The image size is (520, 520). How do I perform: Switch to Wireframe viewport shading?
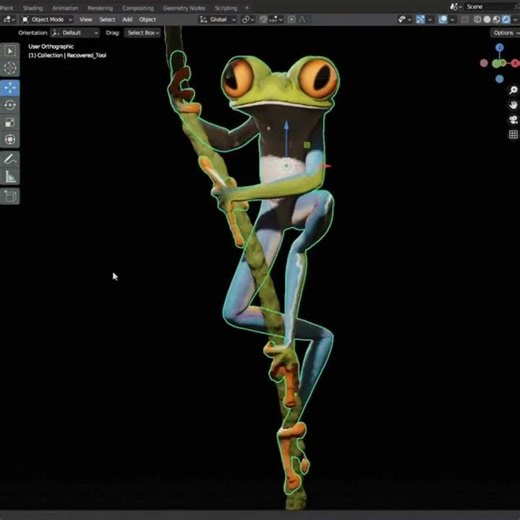coord(477,20)
